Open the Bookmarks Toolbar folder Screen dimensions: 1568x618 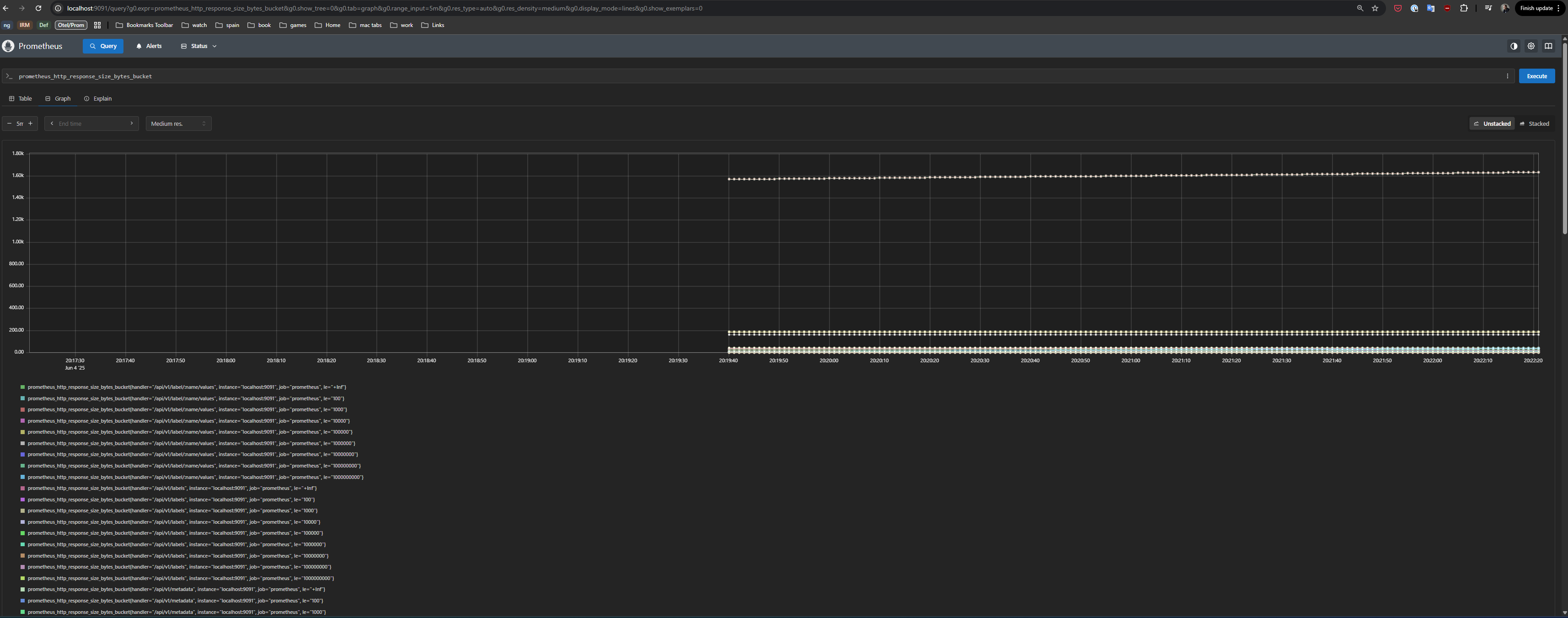coord(144,25)
